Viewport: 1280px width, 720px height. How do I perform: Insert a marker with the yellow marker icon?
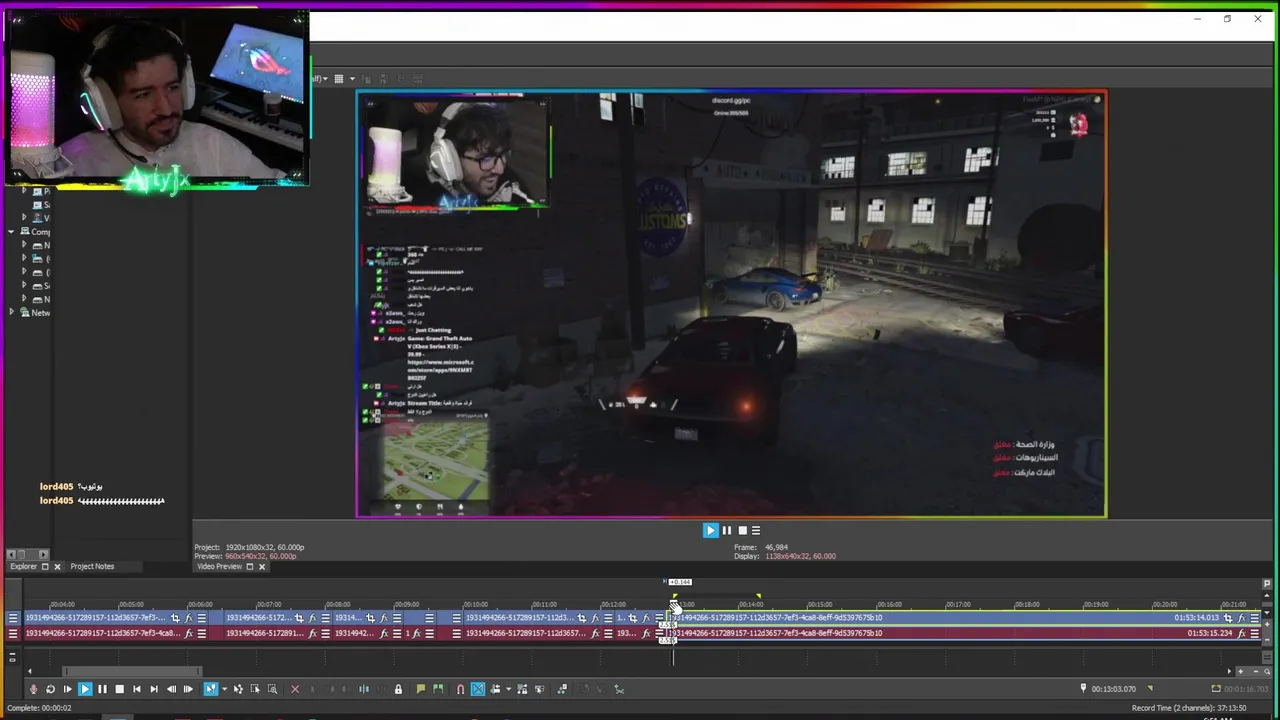click(x=420, y=689)
